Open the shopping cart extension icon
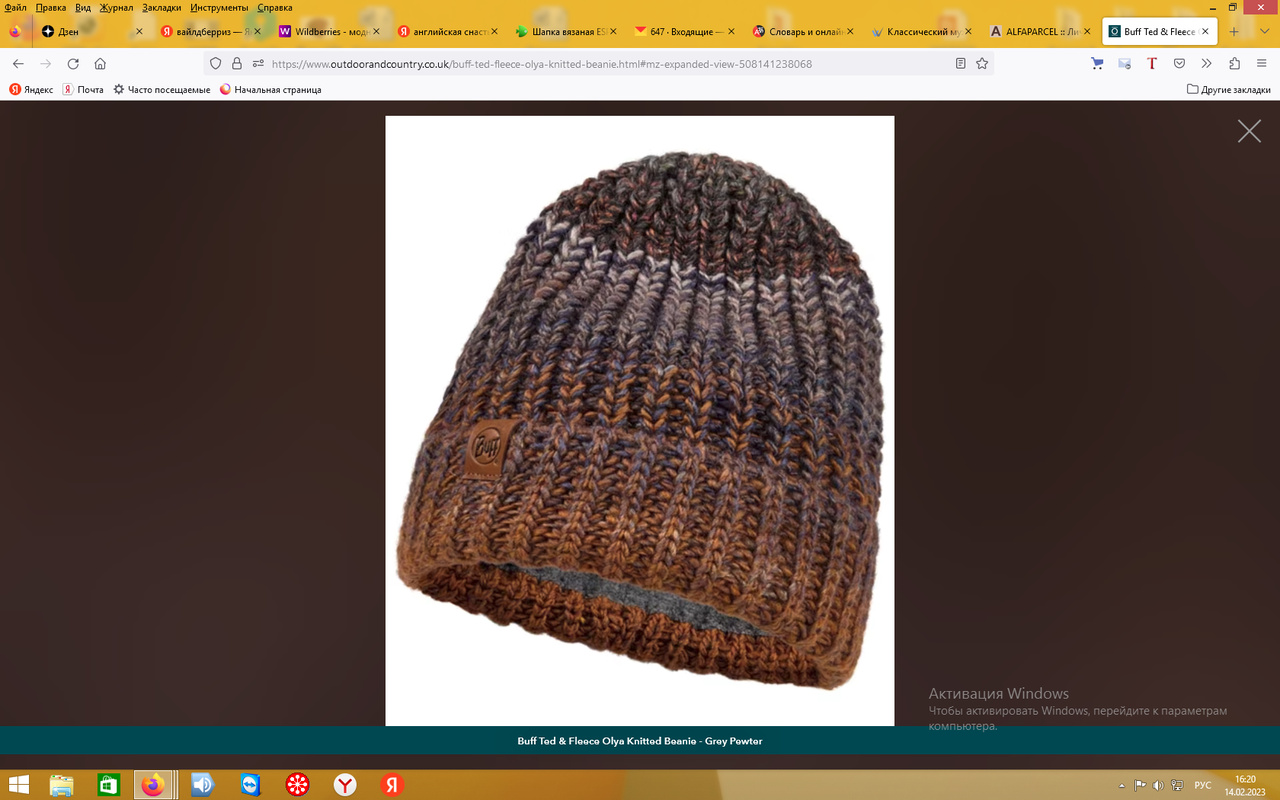Screen dimensions: 1280x800 tap(1097, 63)
